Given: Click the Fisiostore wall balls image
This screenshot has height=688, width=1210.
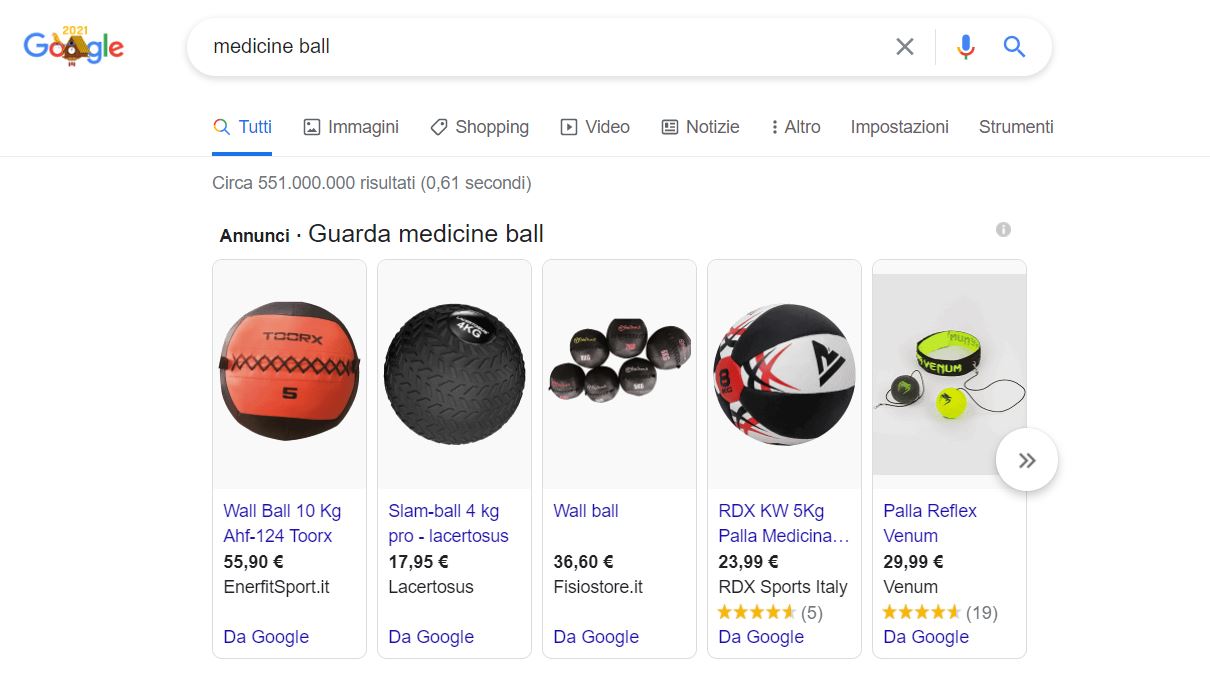Looking at the screenshot, I should click(x=619, y=375).
